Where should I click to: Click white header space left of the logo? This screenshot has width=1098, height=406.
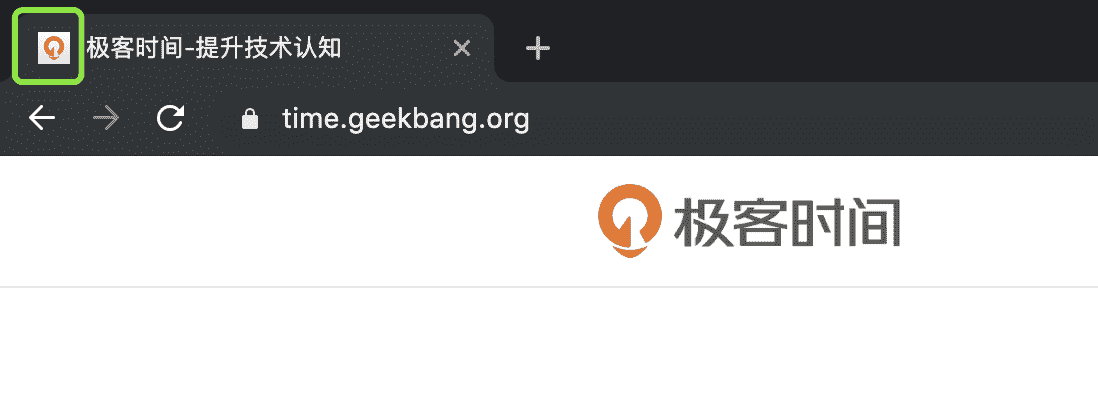[294, 220]
